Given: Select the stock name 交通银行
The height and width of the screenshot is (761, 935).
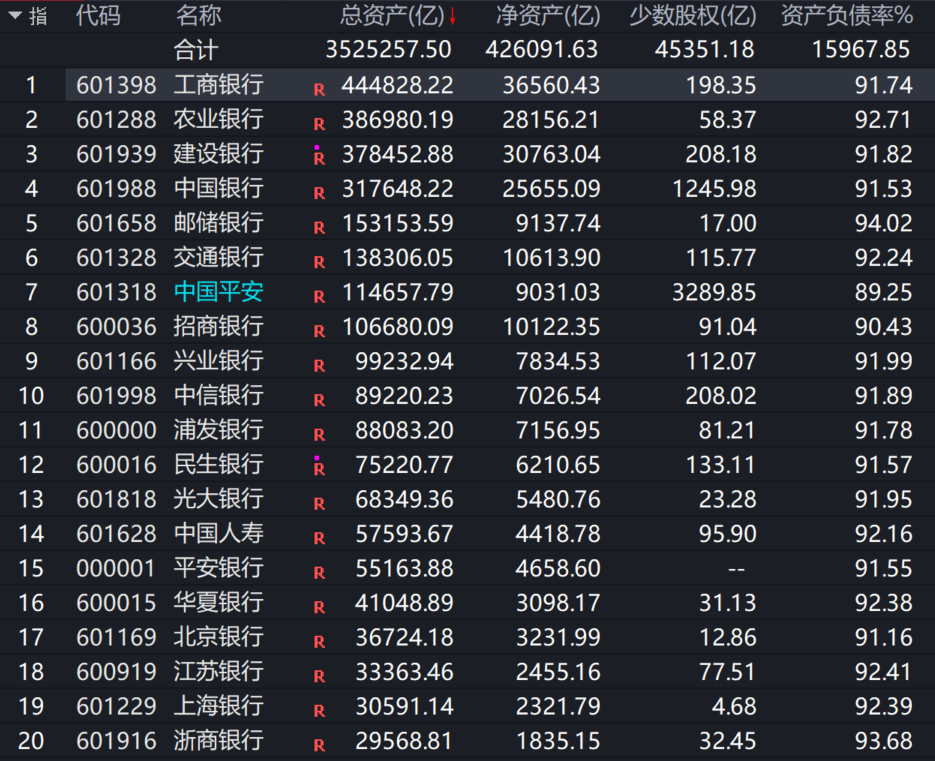Looking at the screenshot, I should click(219, 258).
